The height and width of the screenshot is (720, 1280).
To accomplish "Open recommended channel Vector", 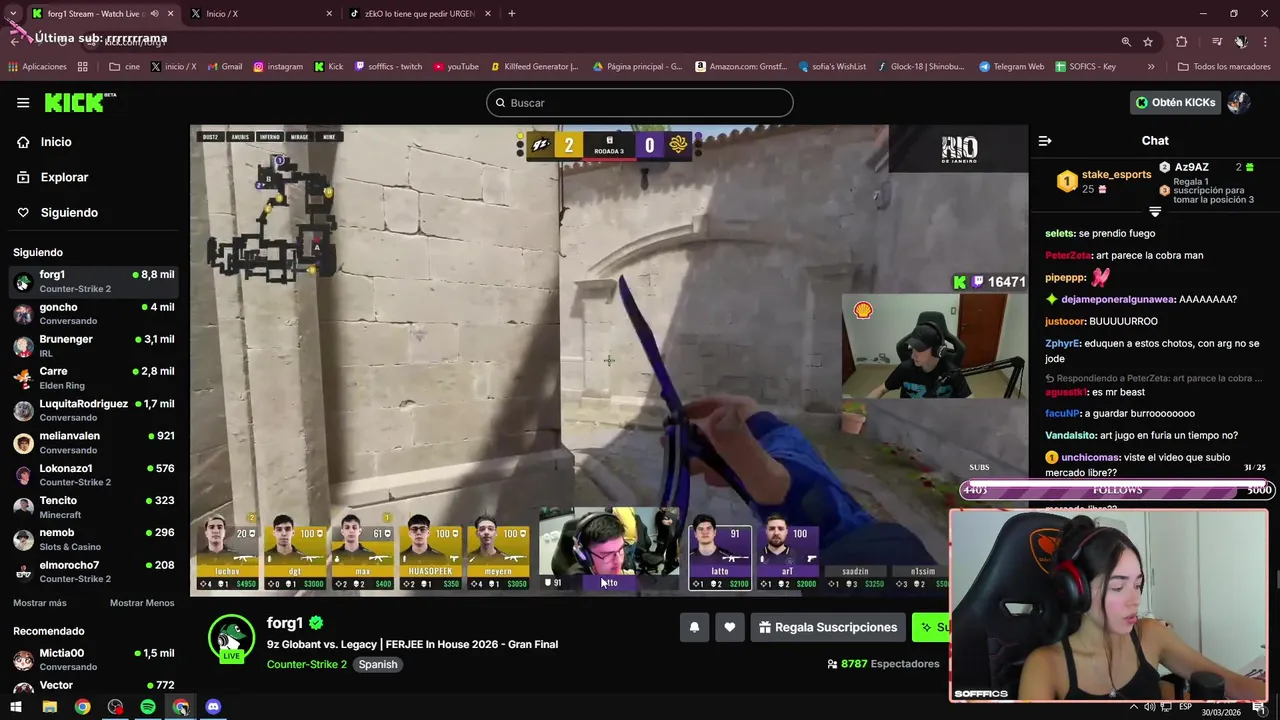I will coord(95,686).
